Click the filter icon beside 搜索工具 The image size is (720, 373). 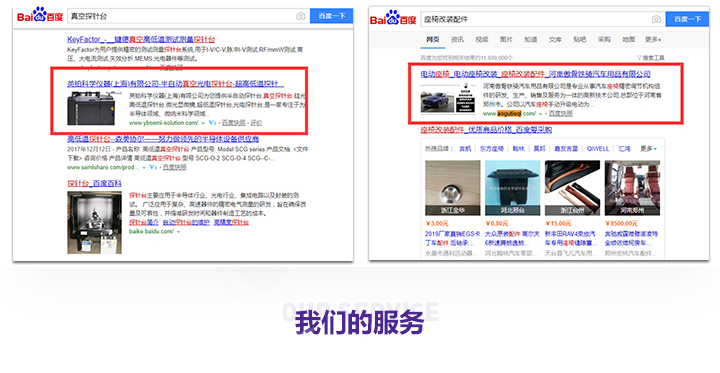[x=639, y=58]
